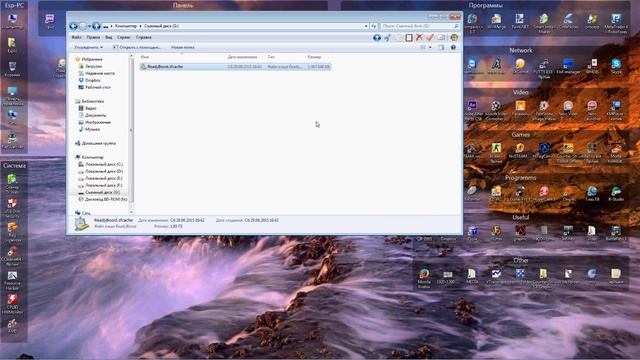Select the CPUID HWMonitor desktop icon

coord(12,304)
